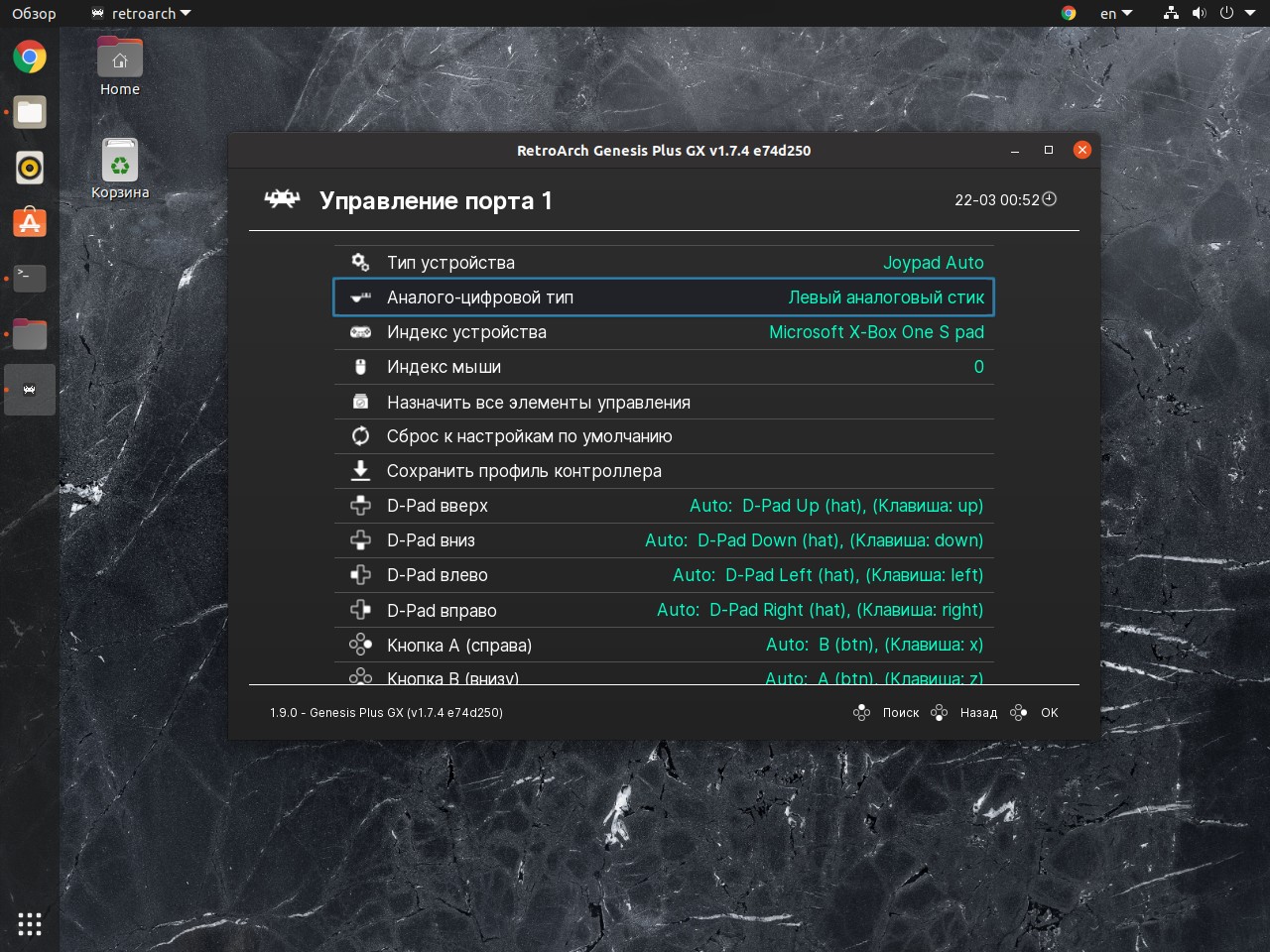Click the D-Pad Right (hat) binding value
Image resolution: width=1270 pixels, height=952 pixels.
[820, 610]
